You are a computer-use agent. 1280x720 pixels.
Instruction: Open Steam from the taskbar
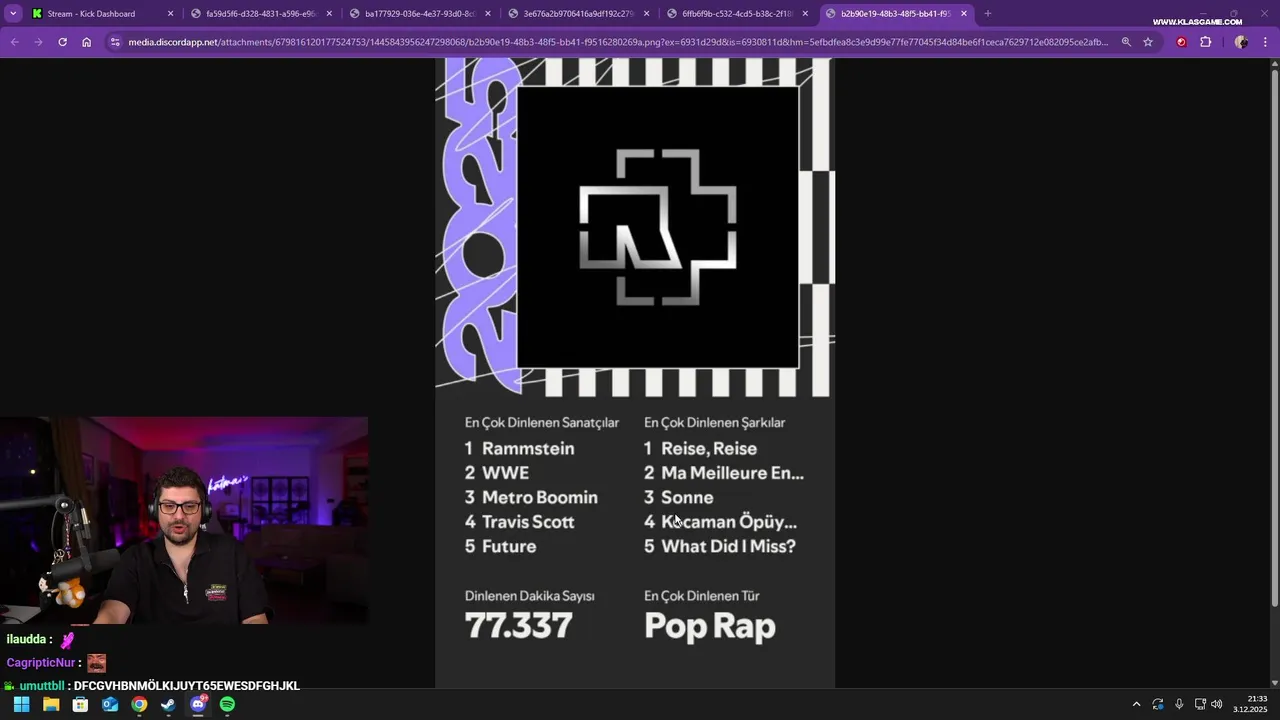[x=168, y=705]
